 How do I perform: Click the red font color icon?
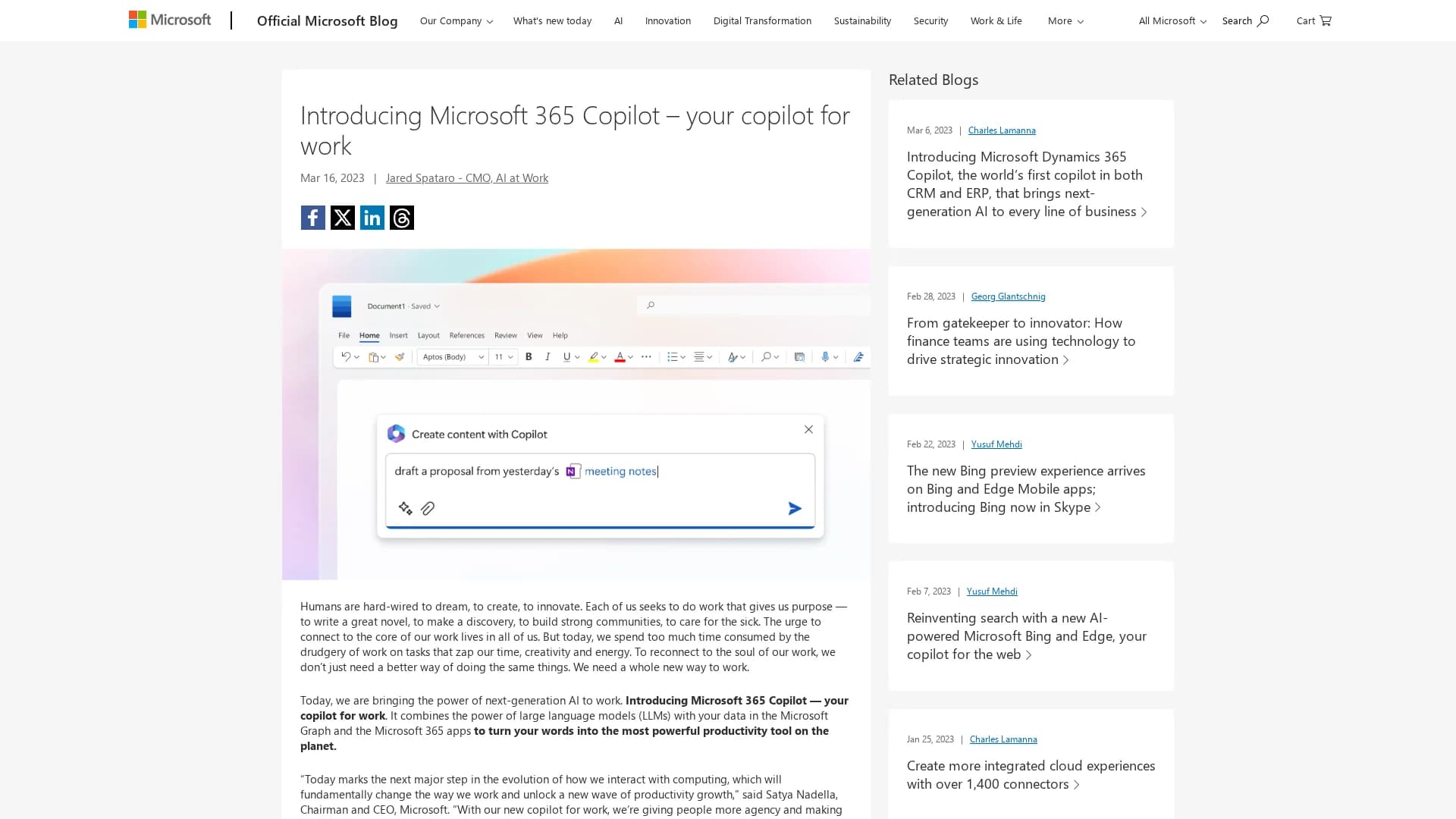[x=620, y=356]
